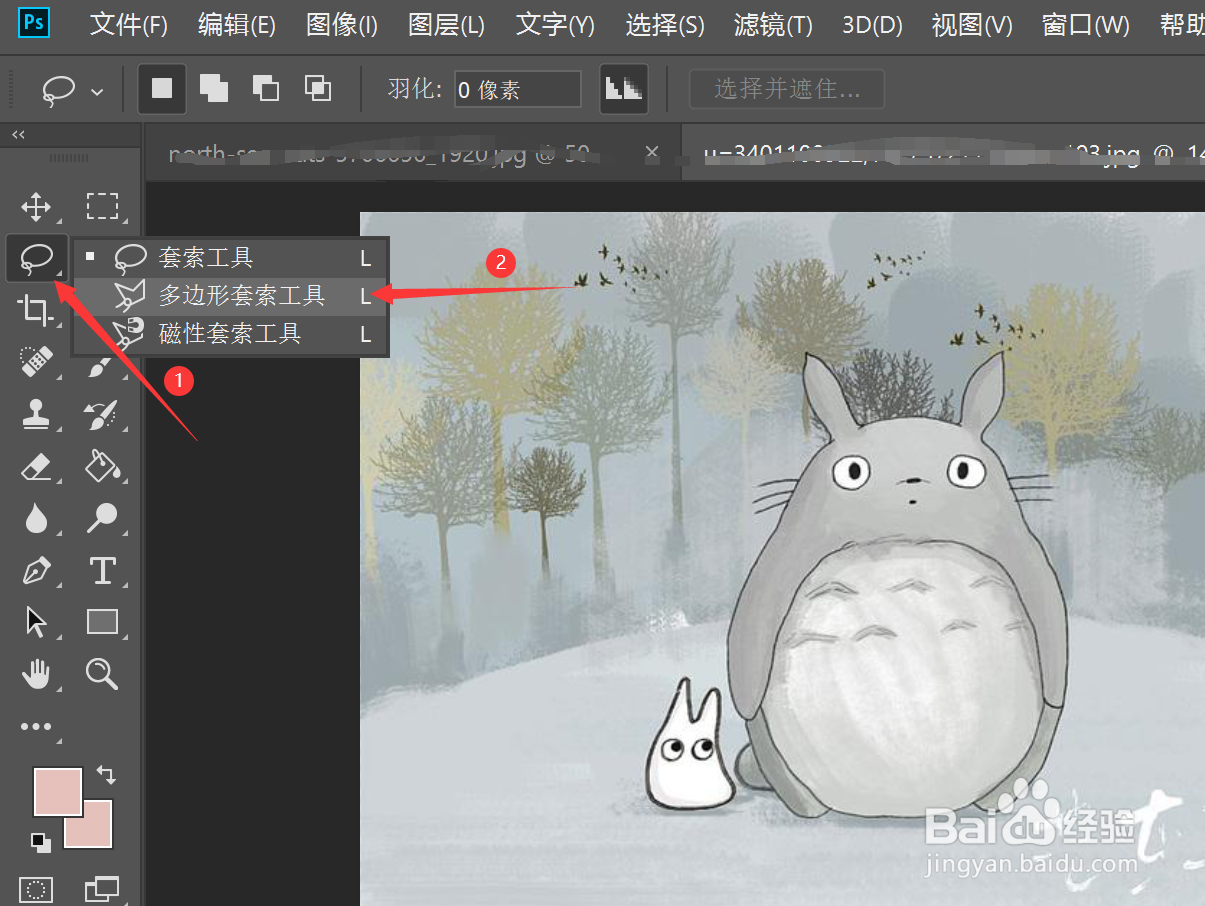The width and height of the screenshot is (1205, 906).
Task: Collapse the tools panel double-arrow
Action: coord(17,134)
